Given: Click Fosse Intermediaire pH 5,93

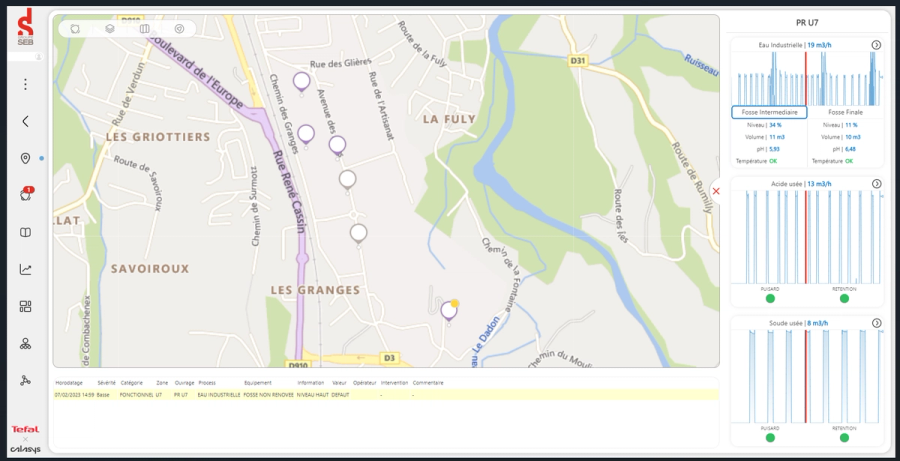Looking at the screenshot, I should [x=768, y=149].
